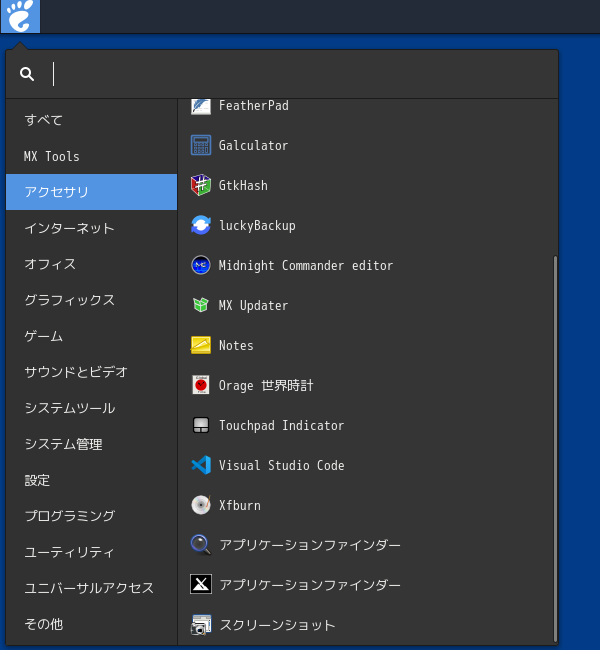Select the 設定 category
Viewport: 600px width, 650px height.
point(91,480)
